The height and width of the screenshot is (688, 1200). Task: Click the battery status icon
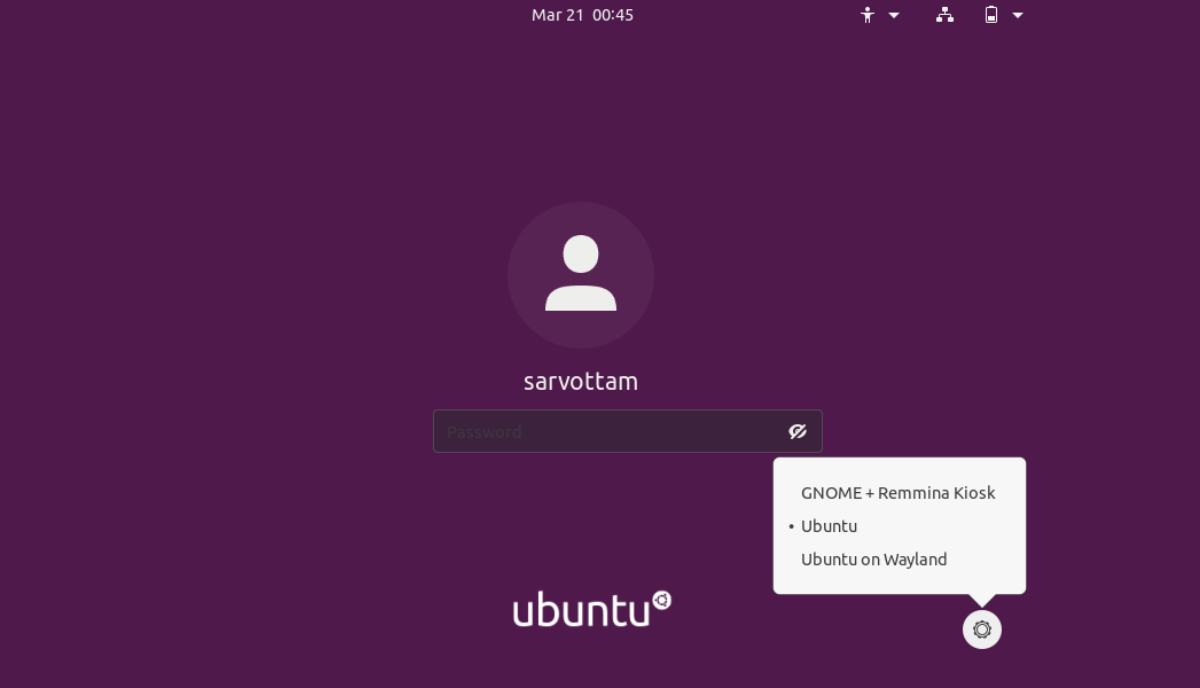(991, 15)
